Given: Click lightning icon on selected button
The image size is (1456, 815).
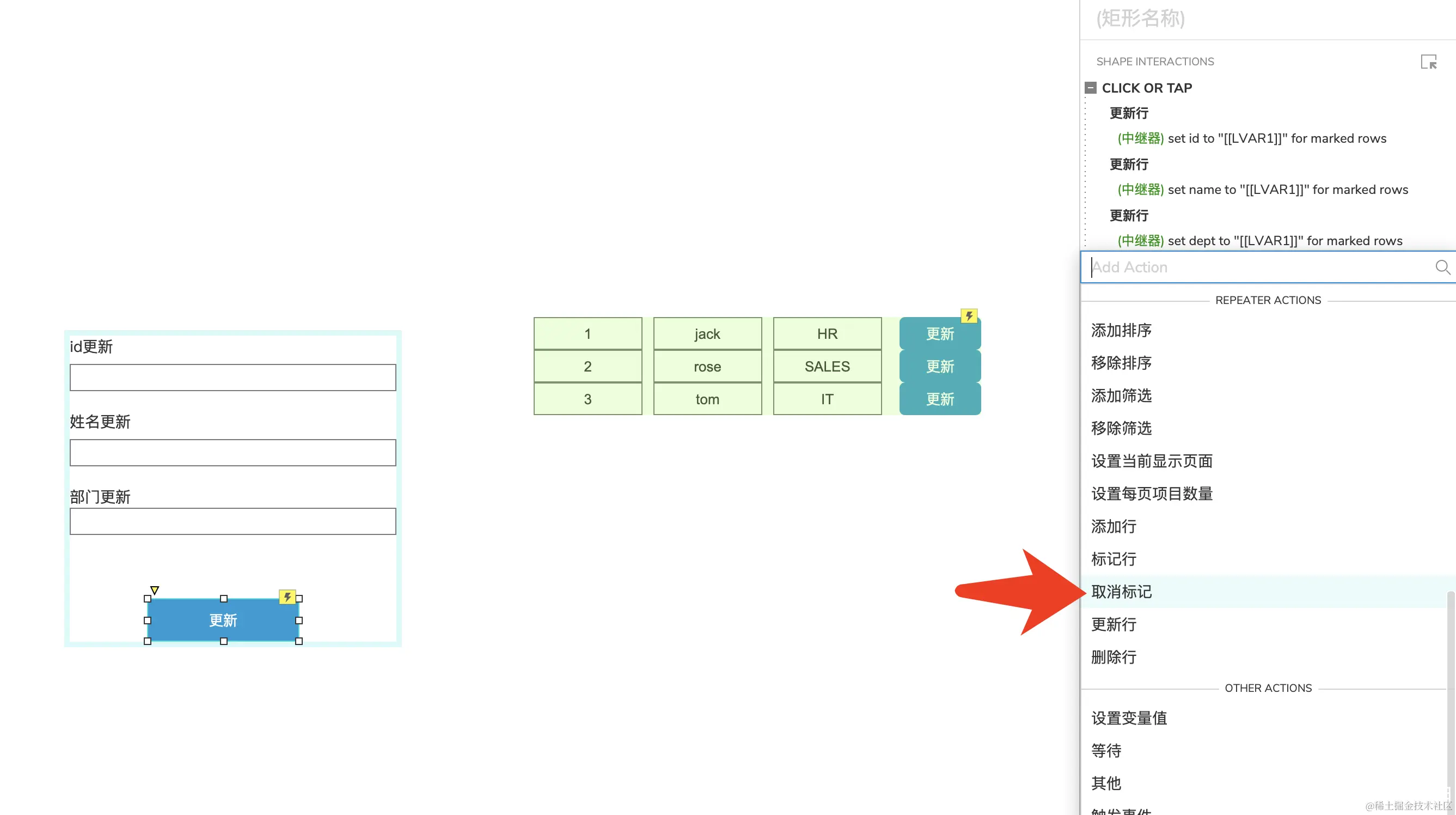Looking at the screenshot, I should point(287,597).
